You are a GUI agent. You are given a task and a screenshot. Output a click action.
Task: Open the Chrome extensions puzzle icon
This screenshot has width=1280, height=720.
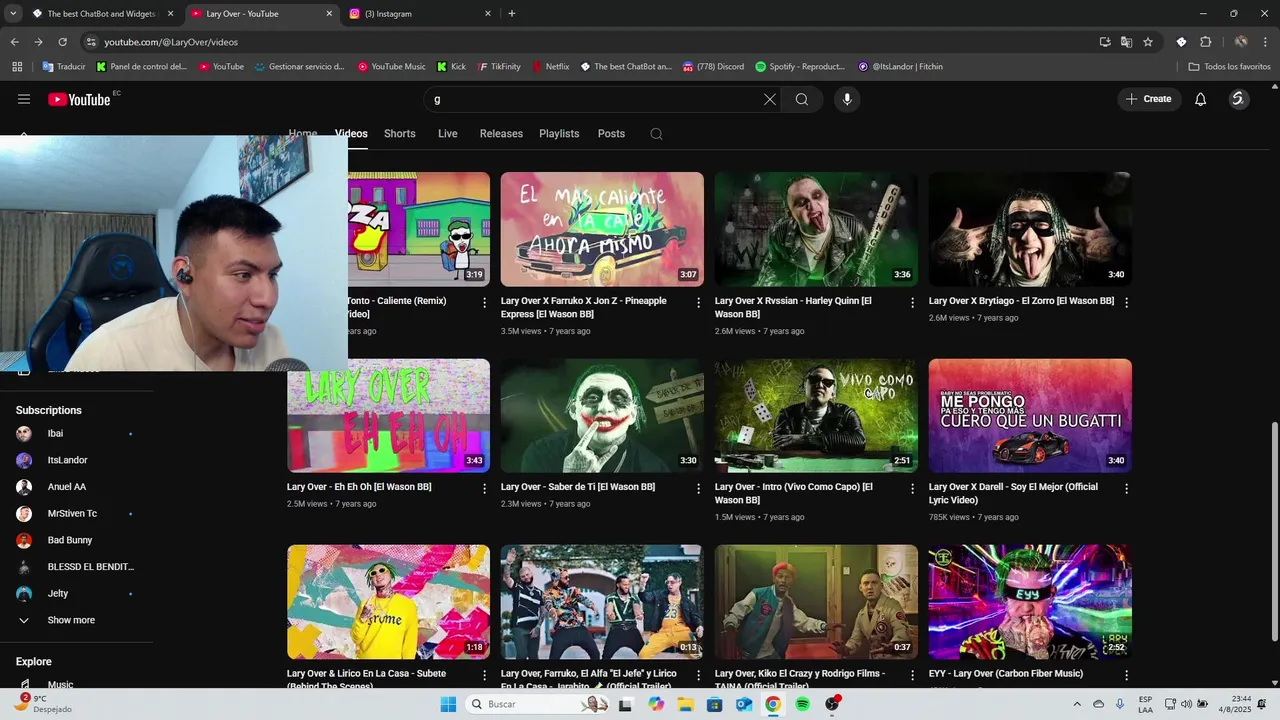coord(1205,42)
